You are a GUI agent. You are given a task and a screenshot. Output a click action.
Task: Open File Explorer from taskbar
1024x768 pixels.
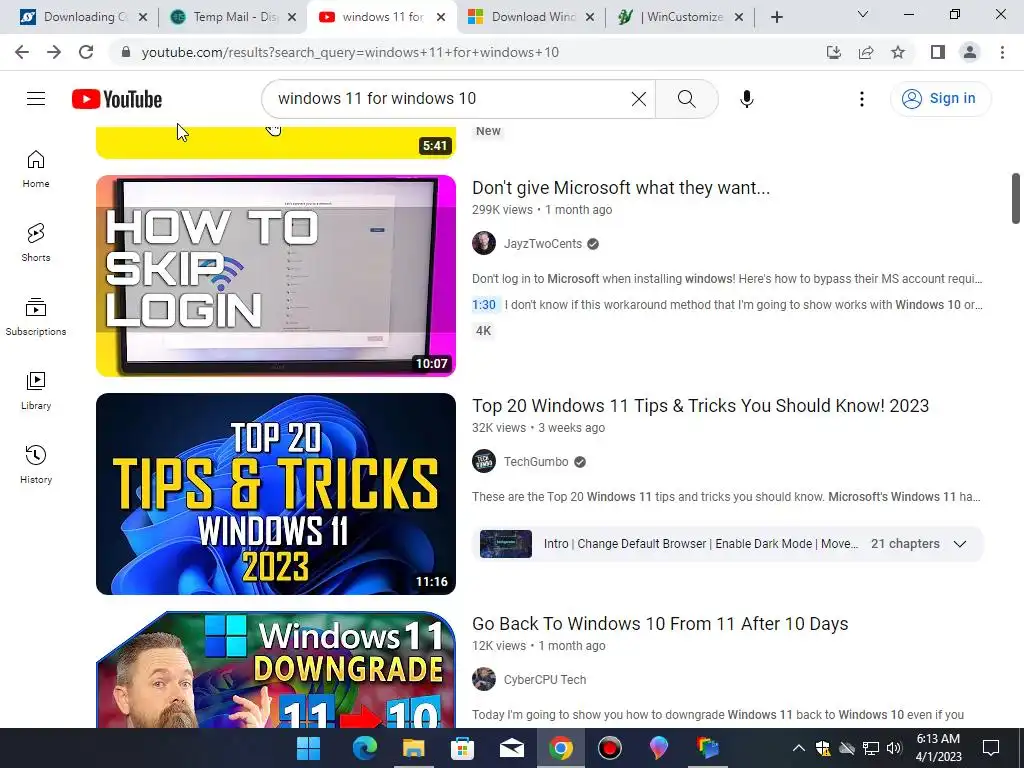(413, 748)
